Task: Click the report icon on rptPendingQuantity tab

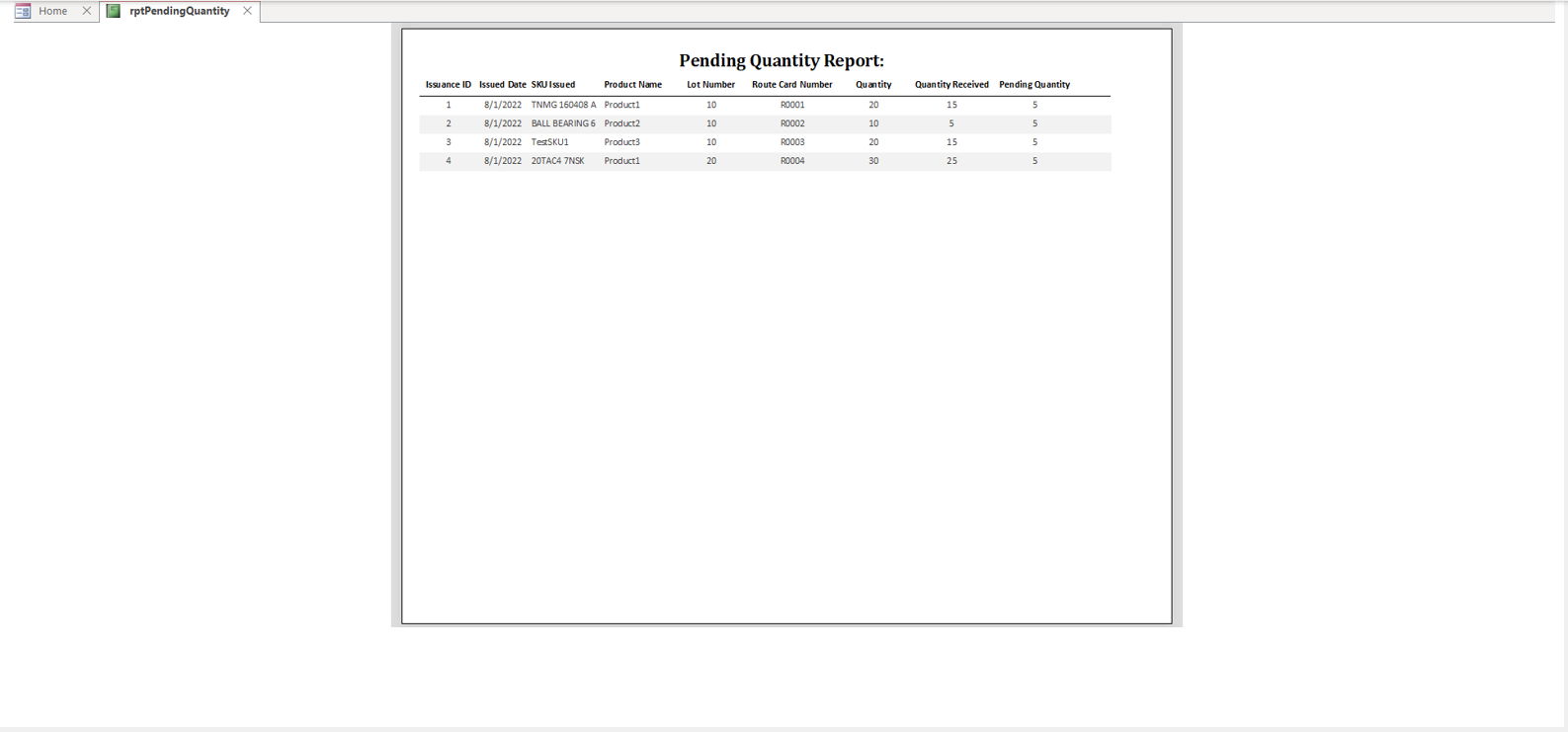Action: (x=114, y=11)
